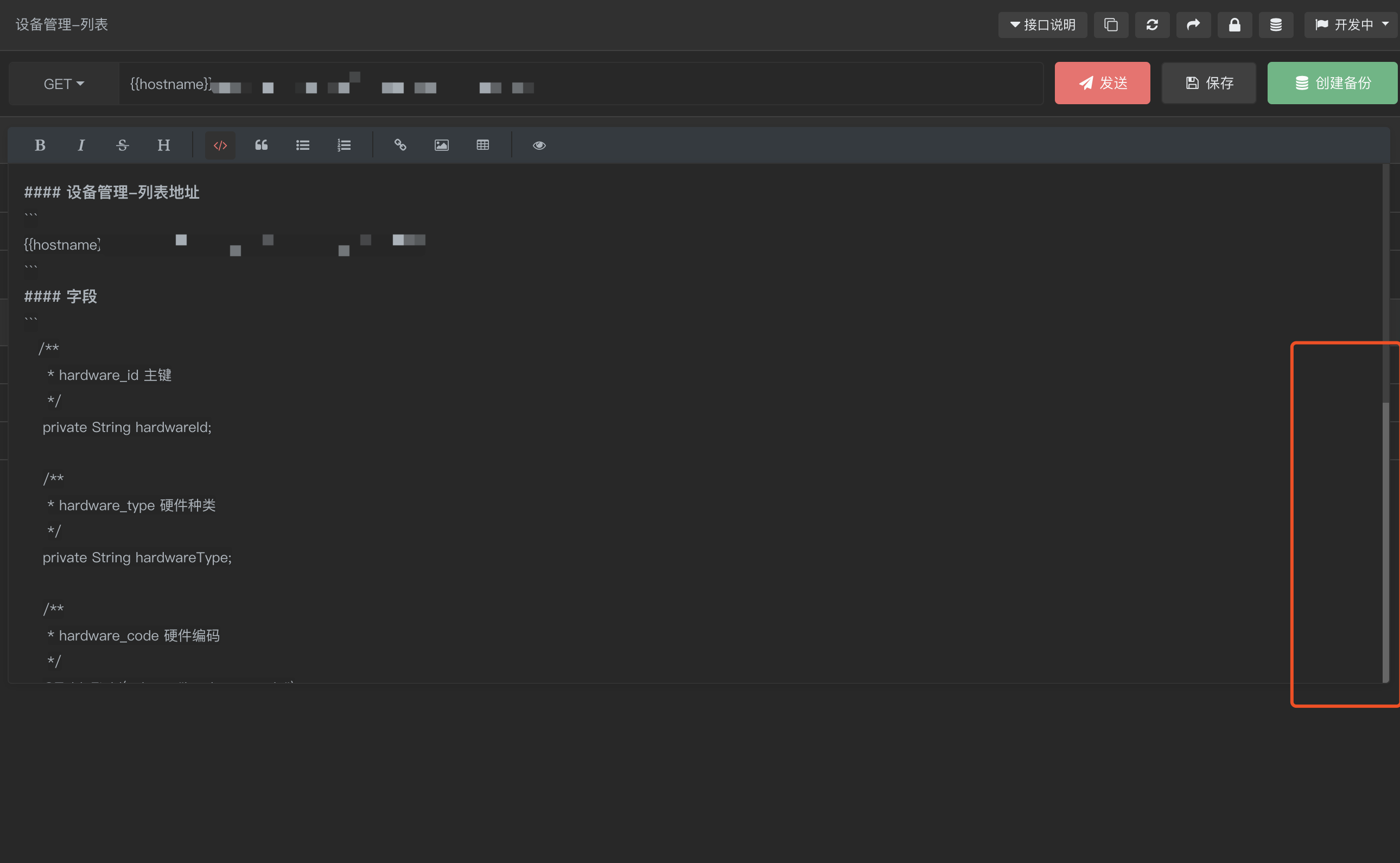Click into the request URL input field
The width and height of the screenshot is (1400, 863).
(581, 84)
